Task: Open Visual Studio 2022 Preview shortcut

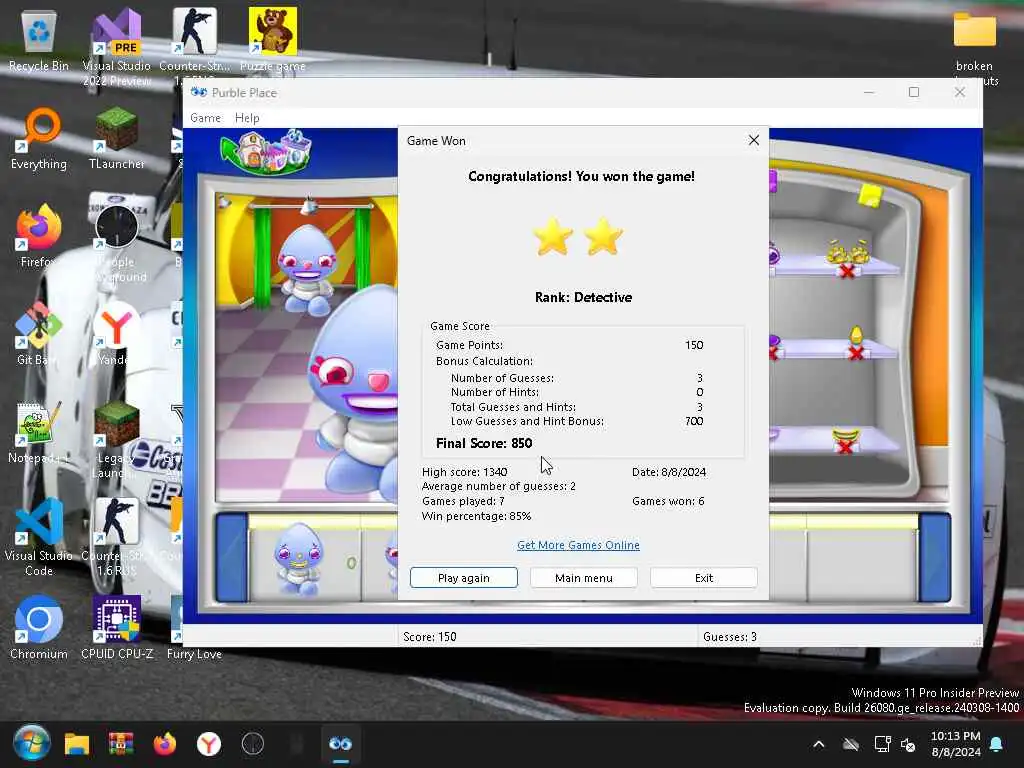Action: pyautogui.click(x=116, y=47)
